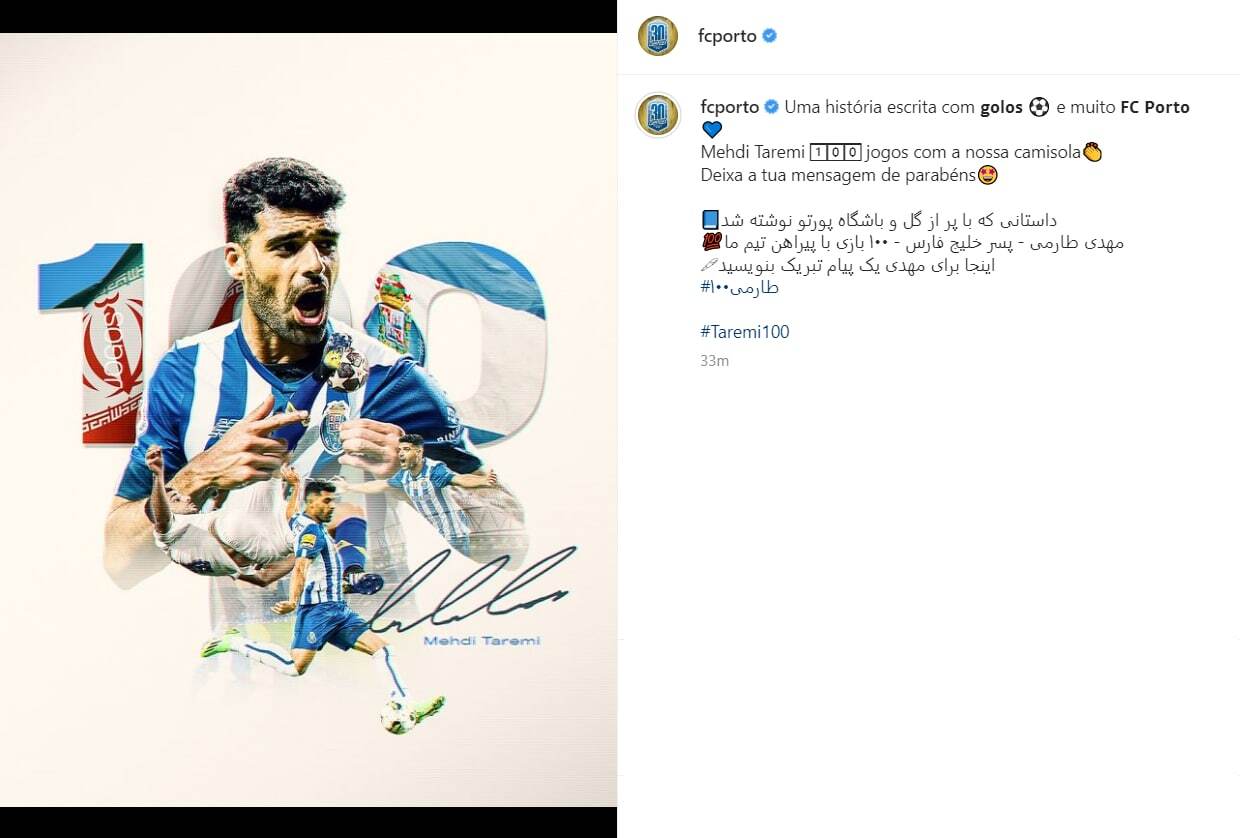1240x838 pixels.
Task: Open the fcporto avatar beside the caption
Action: point(658,114)
